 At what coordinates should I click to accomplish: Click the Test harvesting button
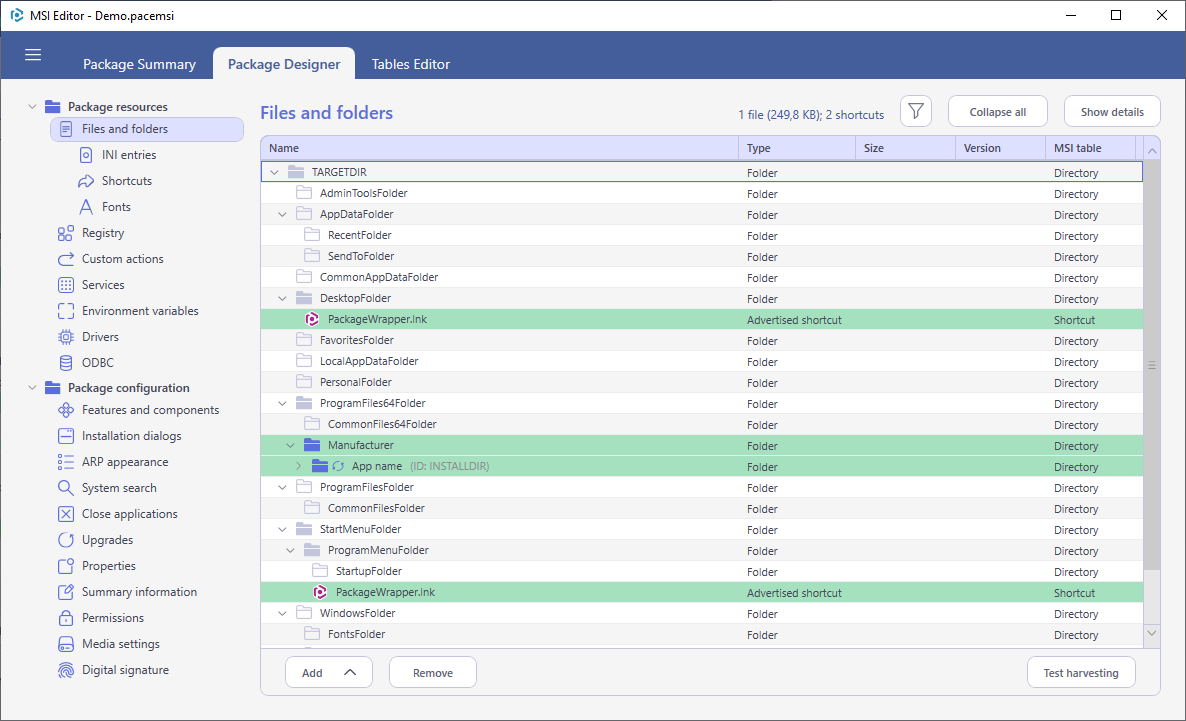pyautogui.click(x=1081, y=673)
